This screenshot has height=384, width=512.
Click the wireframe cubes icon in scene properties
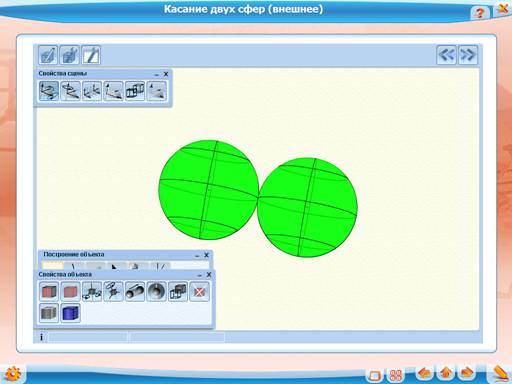pyautogui.click(x=135, y=91)
